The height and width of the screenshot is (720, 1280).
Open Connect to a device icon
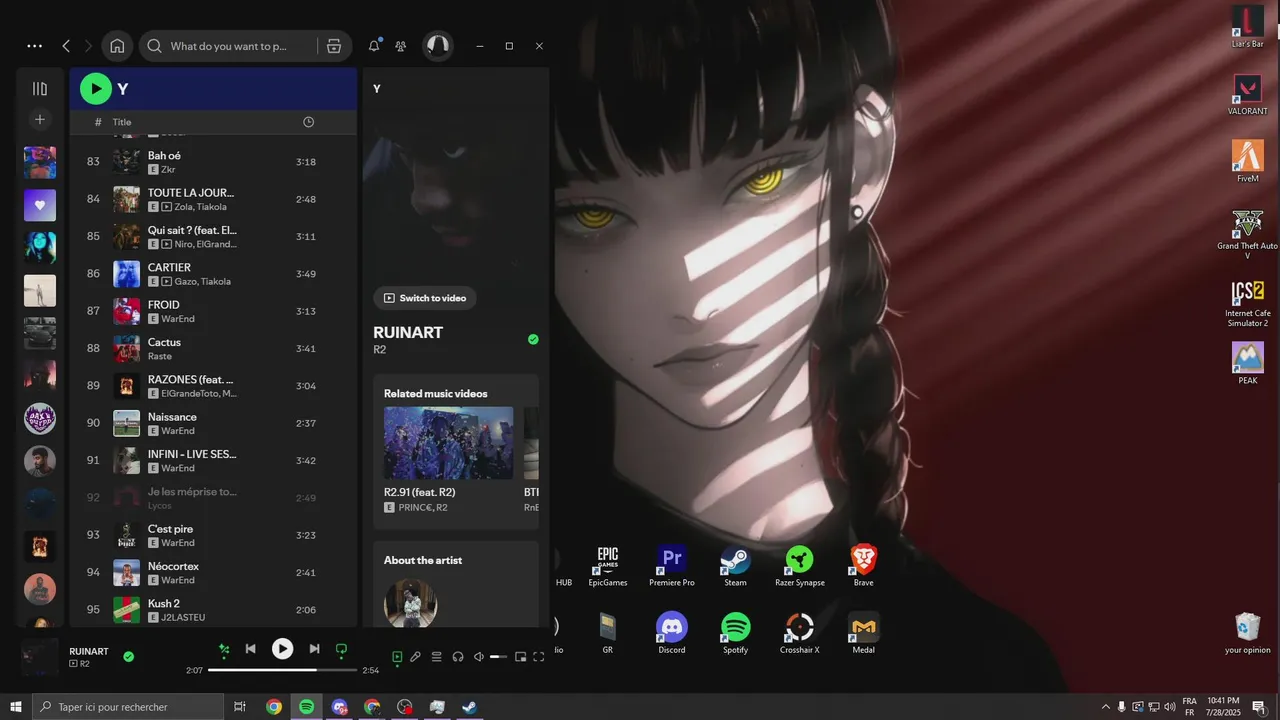click(x=458, y=657)
